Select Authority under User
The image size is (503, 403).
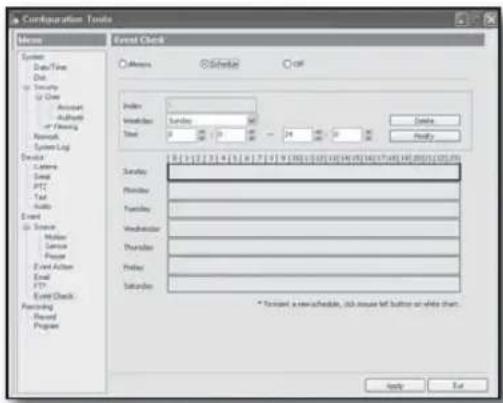pyautogui.click(x=70, y=117)
